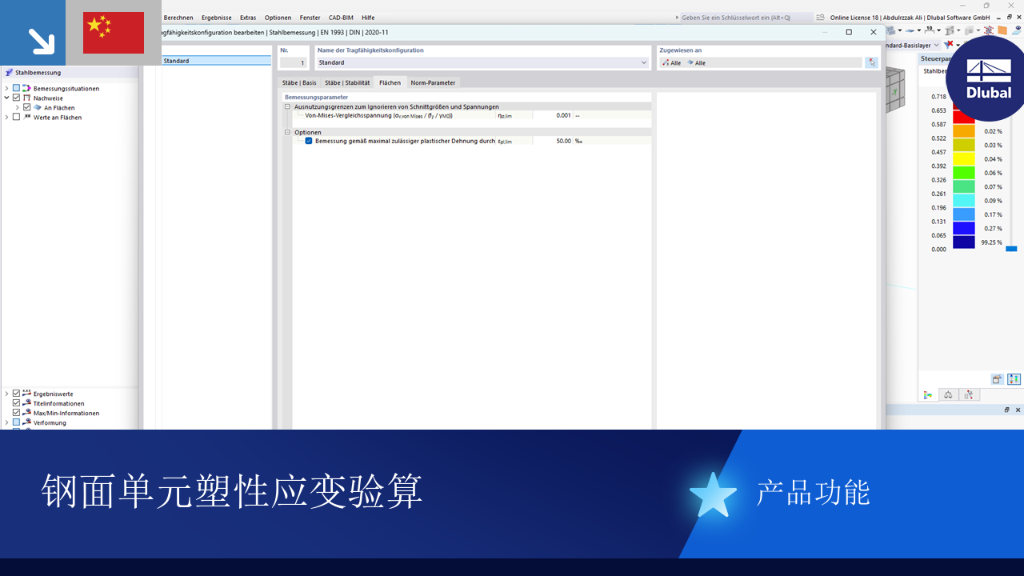
Task: Click the Max/Min-Informationen tree icon
Action: click(27, 413)
